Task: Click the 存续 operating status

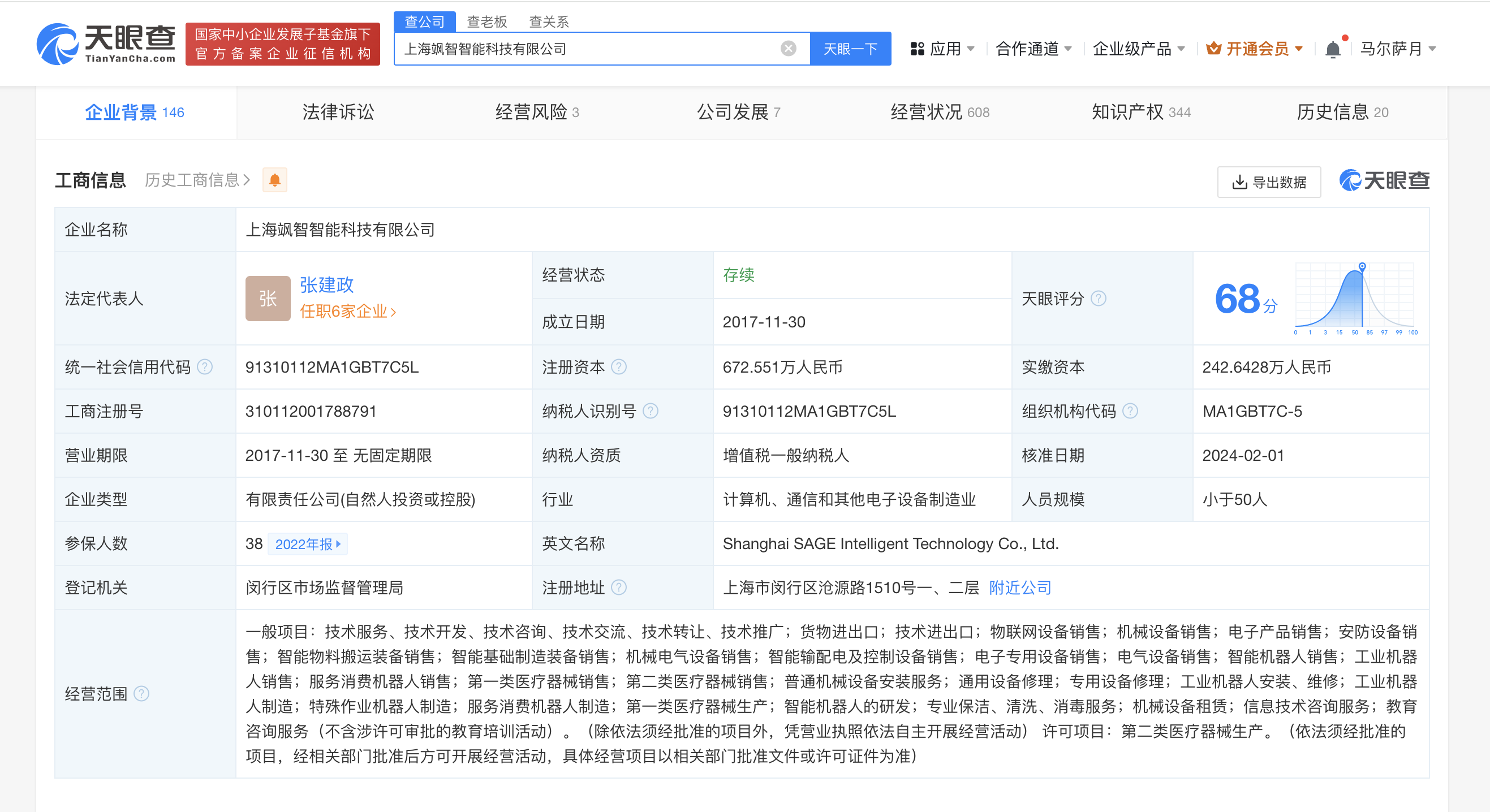Action: pyautogui.click(x=739, y=275)
